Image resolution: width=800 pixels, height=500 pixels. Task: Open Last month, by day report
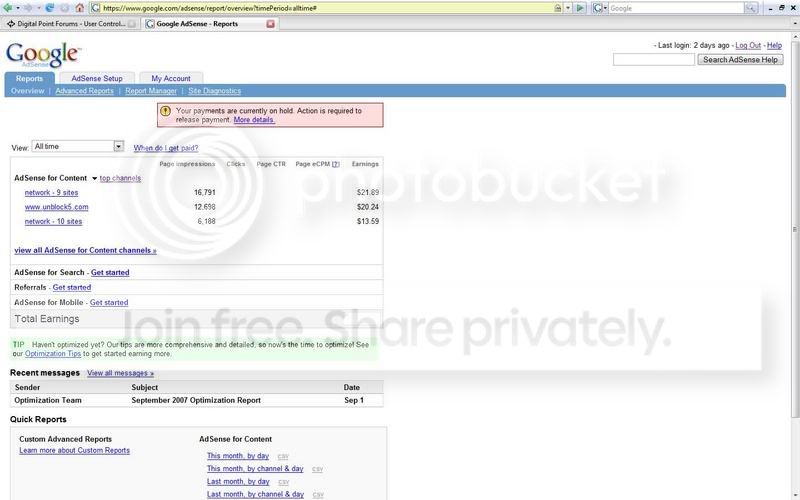238,481
